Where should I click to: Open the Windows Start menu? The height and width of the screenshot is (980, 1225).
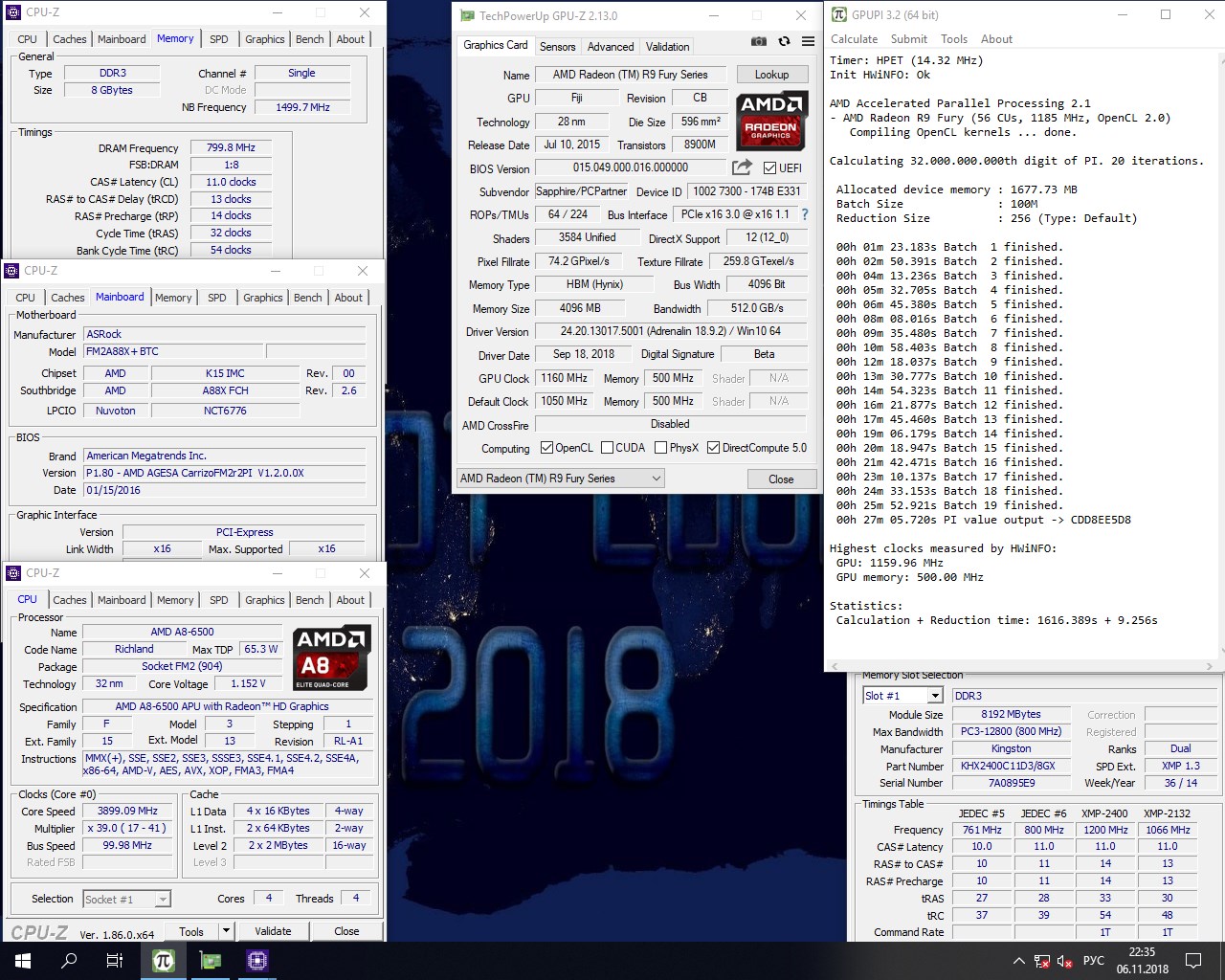[23, 961]
